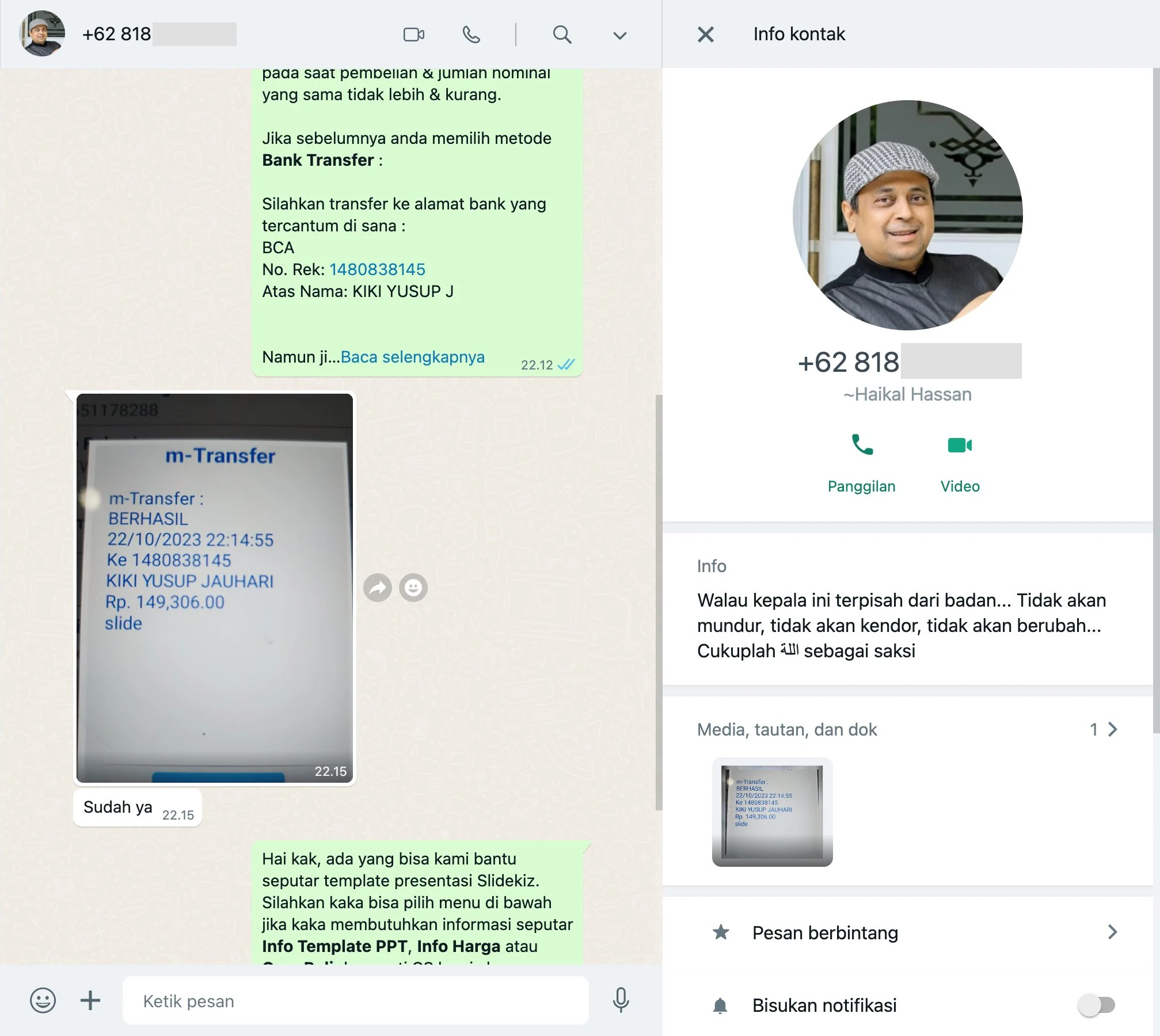The image size is (1160, 1036).
Task: Open emoji picker in message bar
Action: 43,1001
